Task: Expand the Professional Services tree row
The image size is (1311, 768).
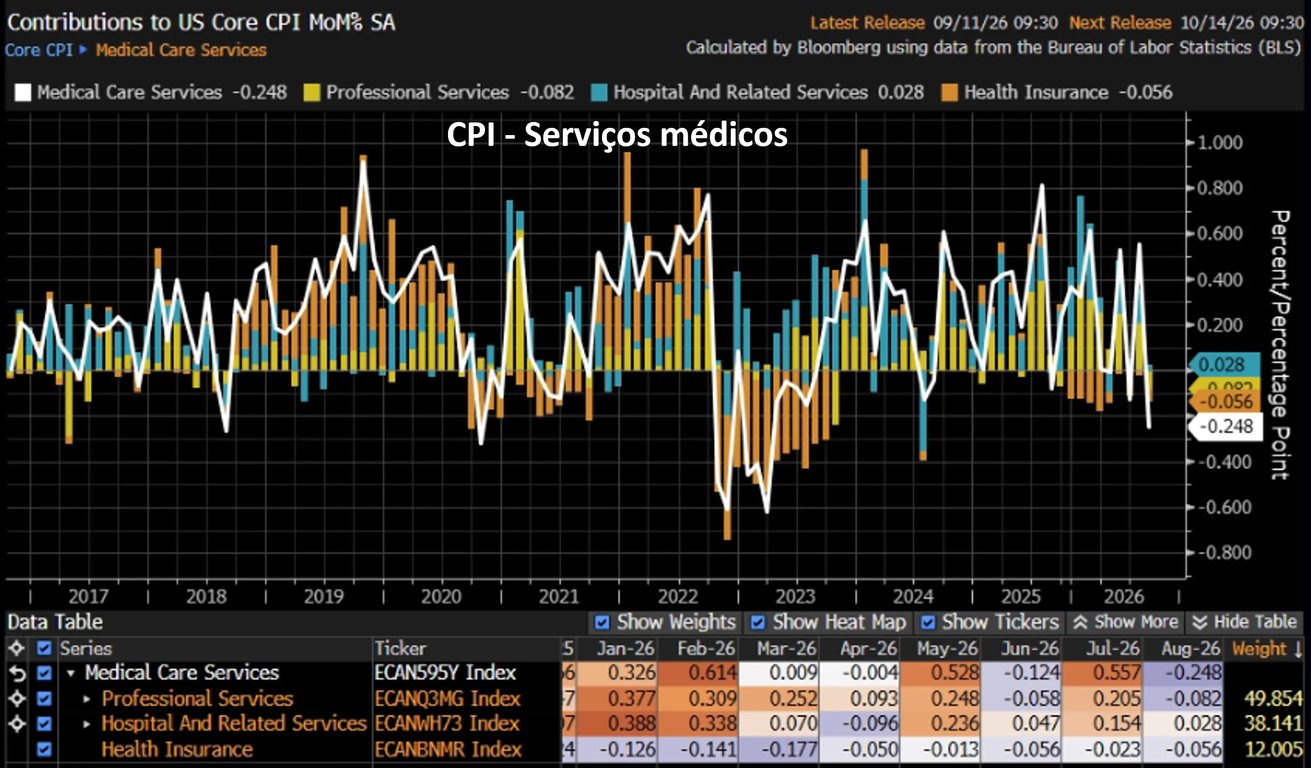Action: pos(87,698)
